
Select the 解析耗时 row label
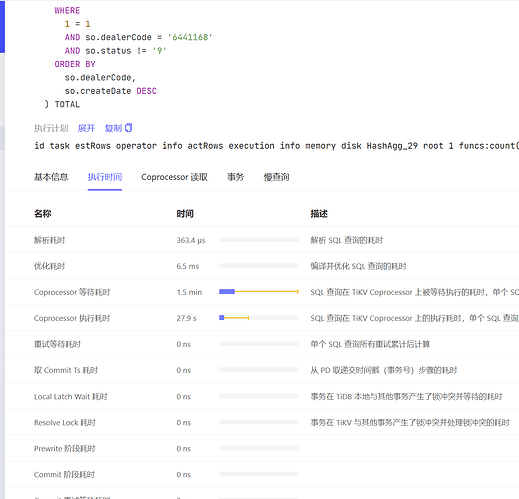(49, 240)
